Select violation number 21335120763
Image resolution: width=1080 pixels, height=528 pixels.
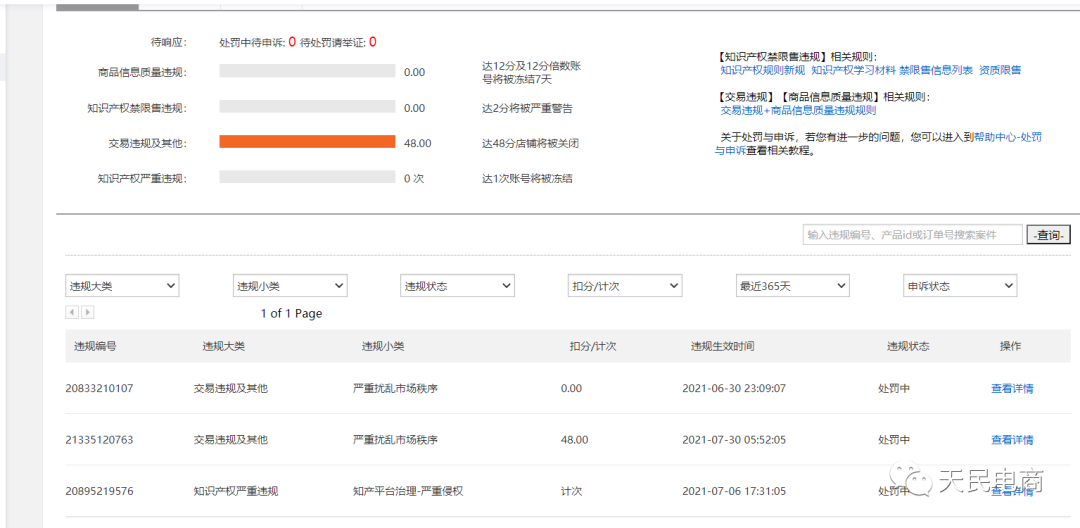click(99, 440)
